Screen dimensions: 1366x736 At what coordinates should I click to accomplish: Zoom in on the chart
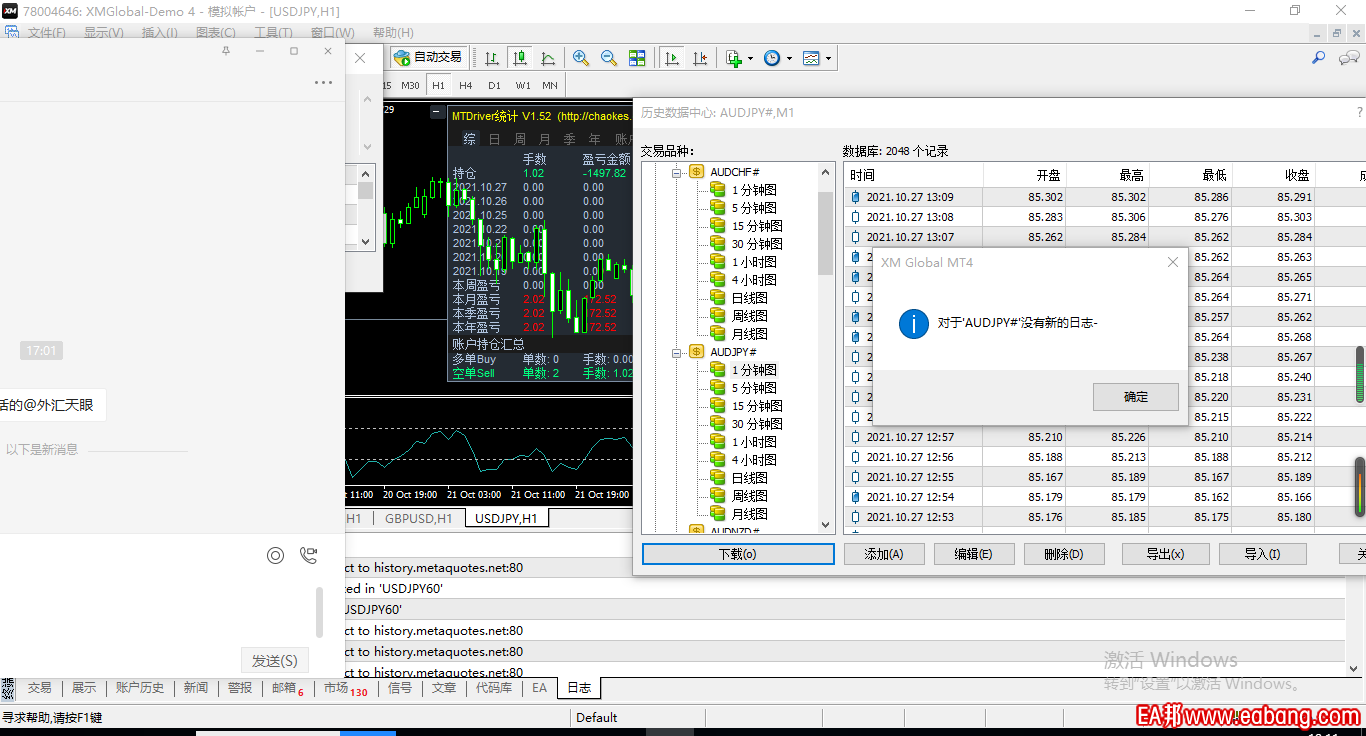tap(581, 58)
